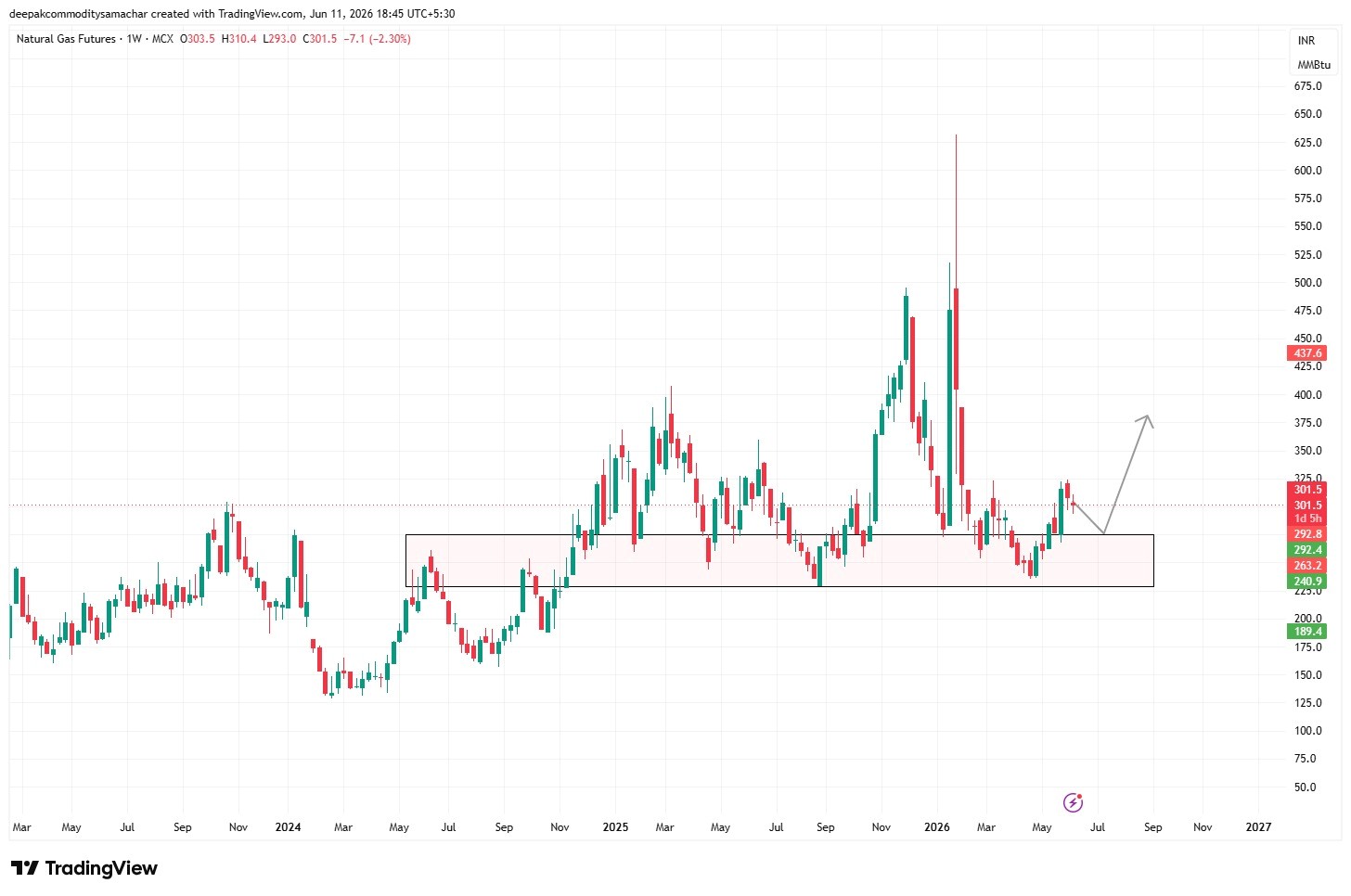
Task: Click the 575.0 price axis label
Action: click(x=1307, y=198)
